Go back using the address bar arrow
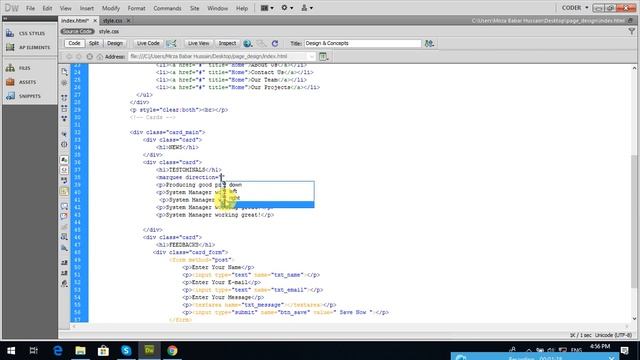Screen dimensions: 640x360 (x=69, y=56)
